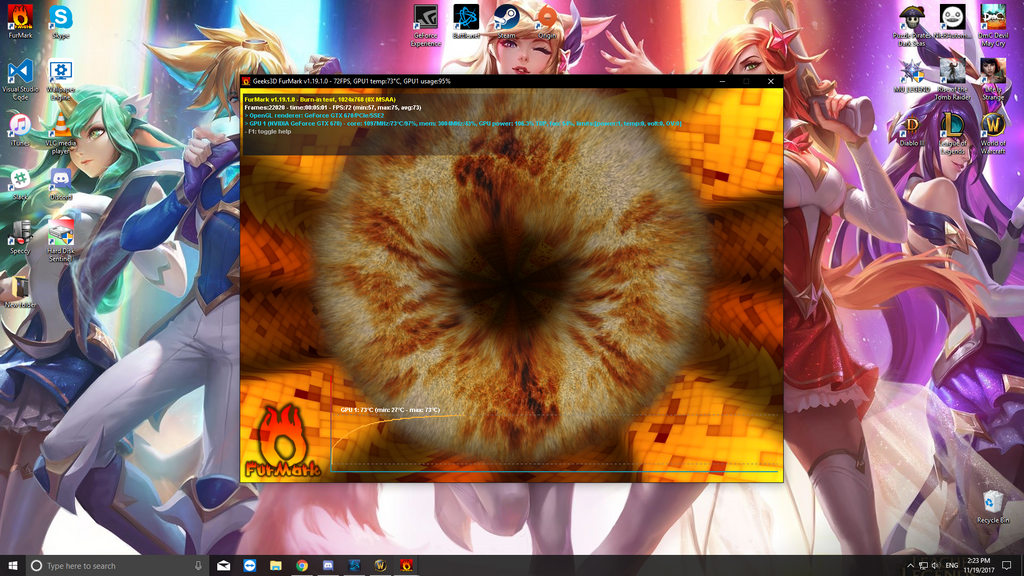Select the Discord desktop shortcut
The height and width of the screenshot is (576, 1024).
[x=61, y=184]
